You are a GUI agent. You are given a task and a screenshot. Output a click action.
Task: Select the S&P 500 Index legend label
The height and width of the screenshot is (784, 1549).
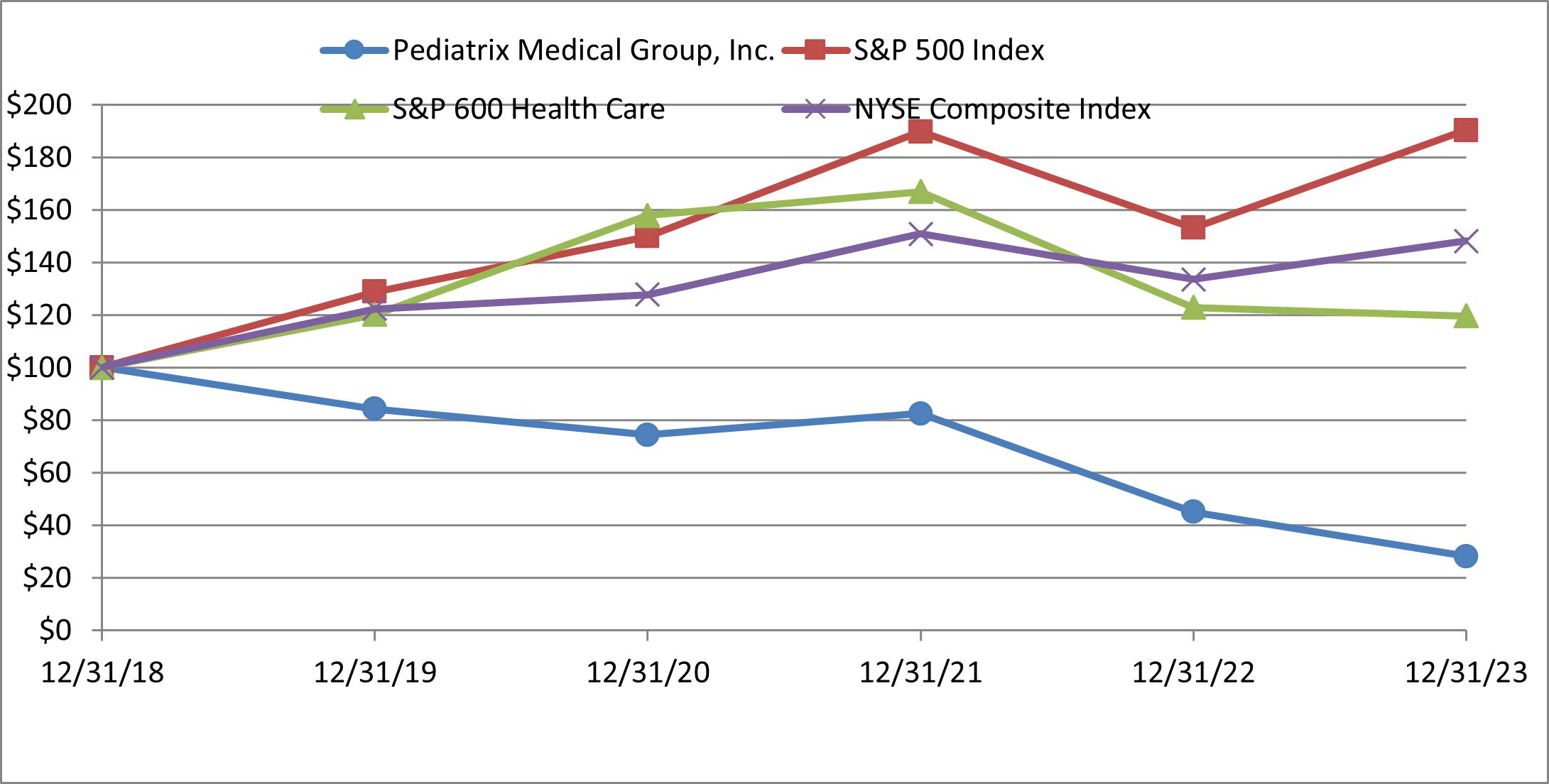tap(949, 50)
